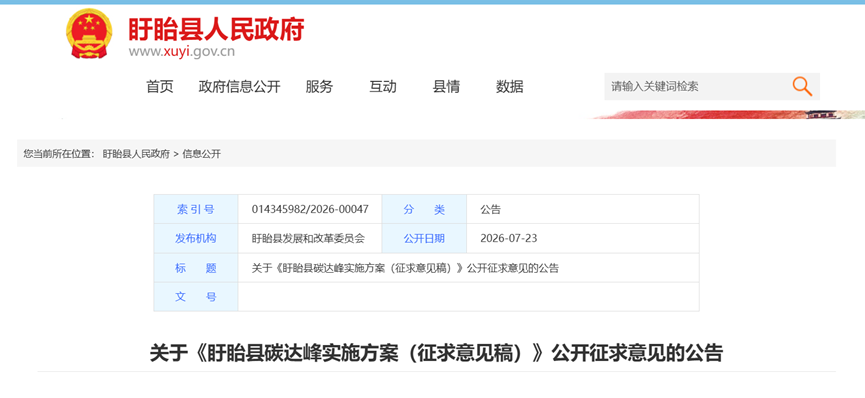Open the 服务 menu item

coord(319,87)
